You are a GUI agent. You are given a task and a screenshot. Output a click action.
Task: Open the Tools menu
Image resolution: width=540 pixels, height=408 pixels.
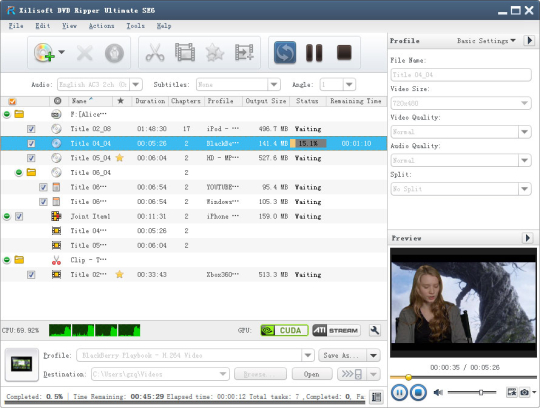click(135, 26)
